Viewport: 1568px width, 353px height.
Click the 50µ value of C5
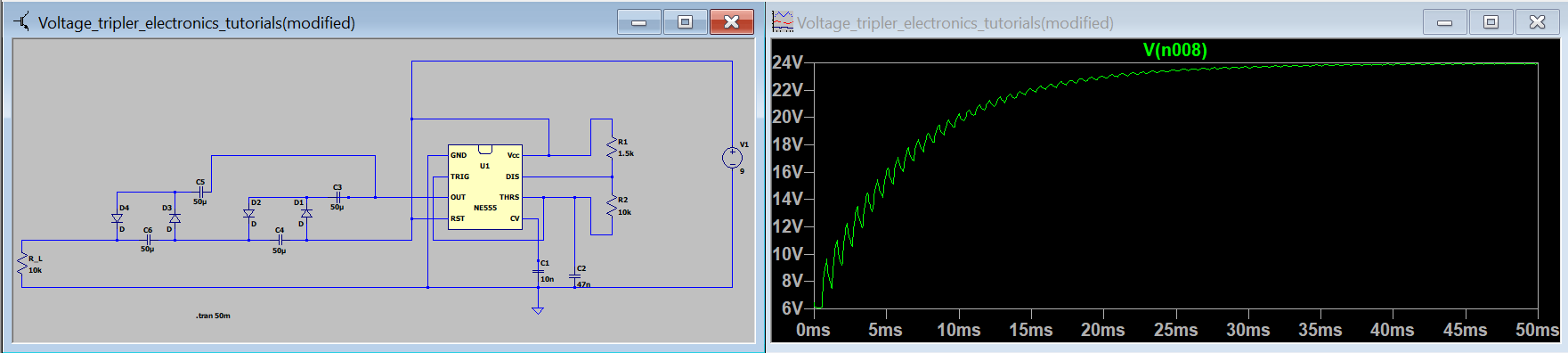(x=200, y=202)
